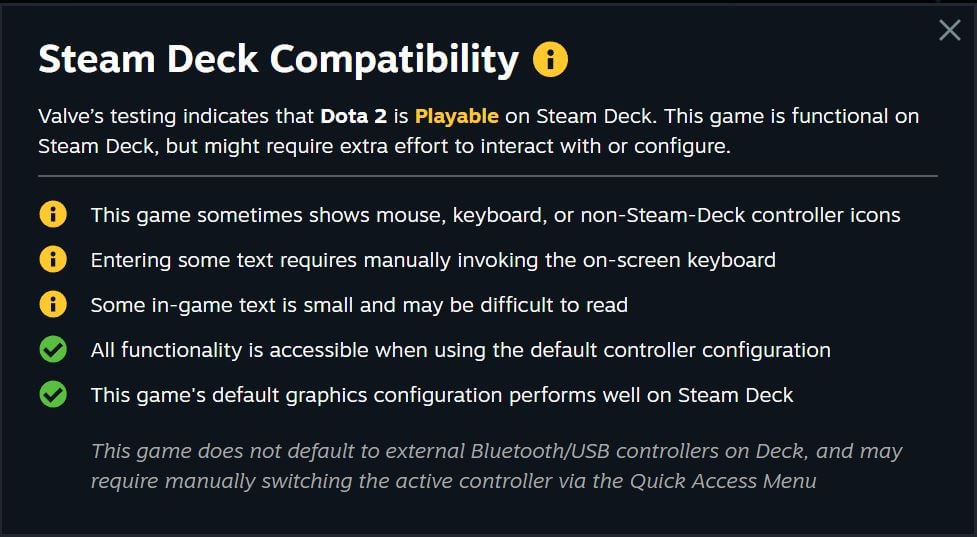This screenshot has height=537, width=977.
Task: Select the "Some in-game text is small" line
Action: (359, 305)
